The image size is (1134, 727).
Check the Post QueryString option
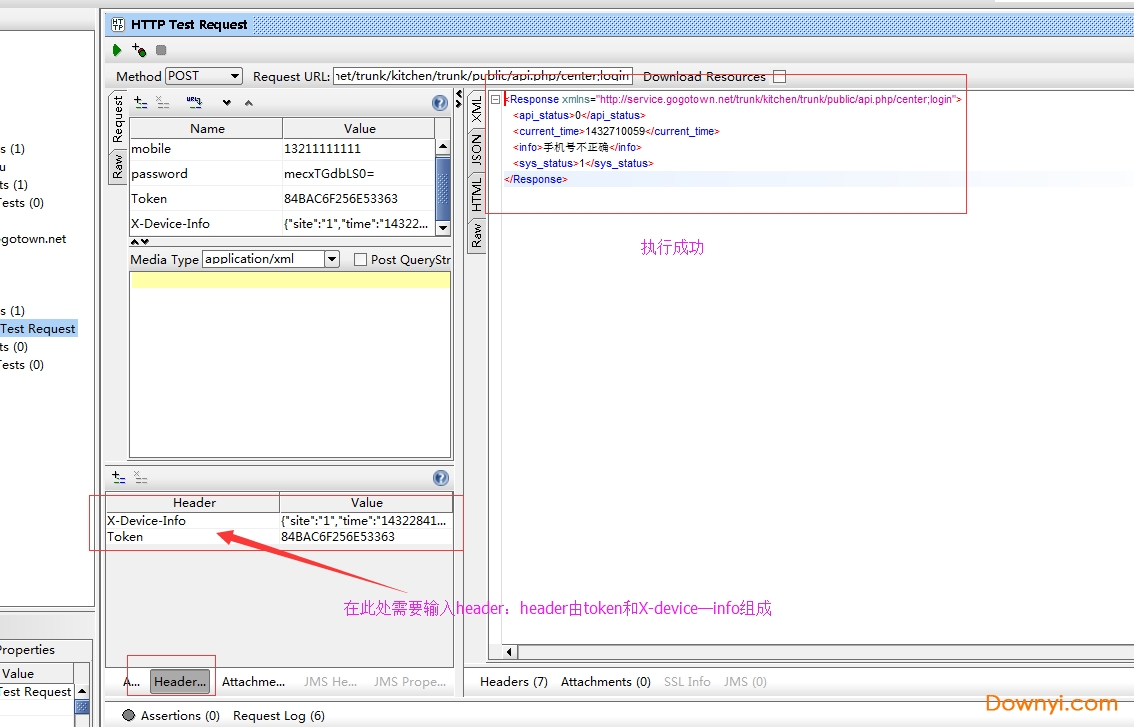(x=359, y=259)
